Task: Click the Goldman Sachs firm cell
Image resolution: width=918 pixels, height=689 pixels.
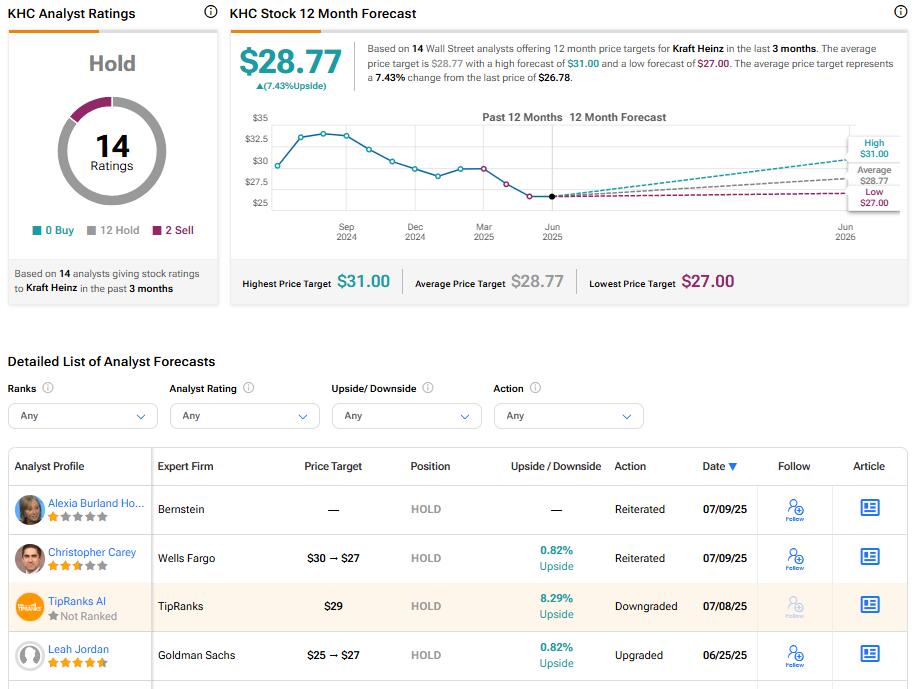Action: pyautogui.click(x=197, y=656)
